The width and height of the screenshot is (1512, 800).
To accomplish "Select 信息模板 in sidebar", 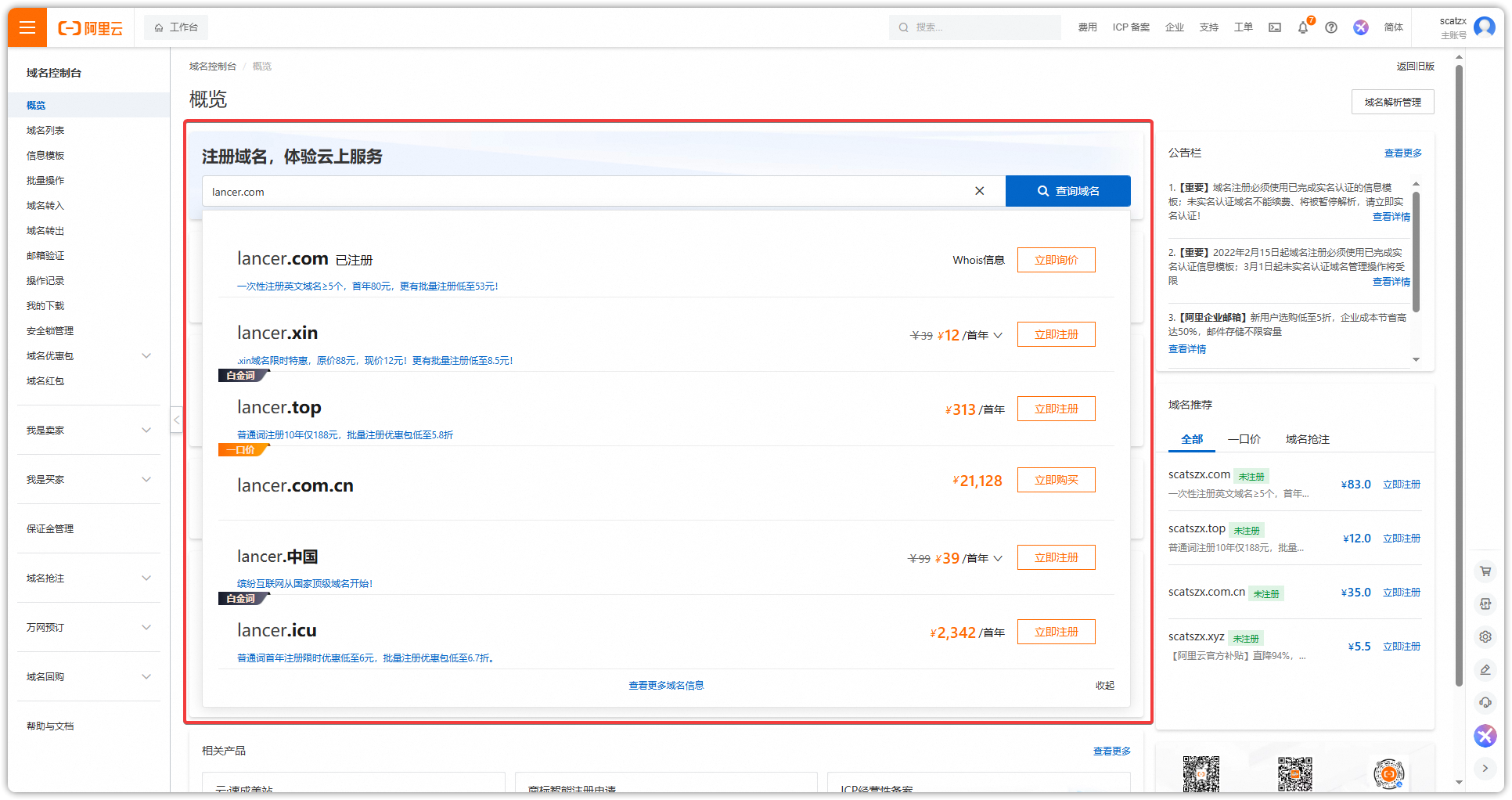I will click(45, 156).
